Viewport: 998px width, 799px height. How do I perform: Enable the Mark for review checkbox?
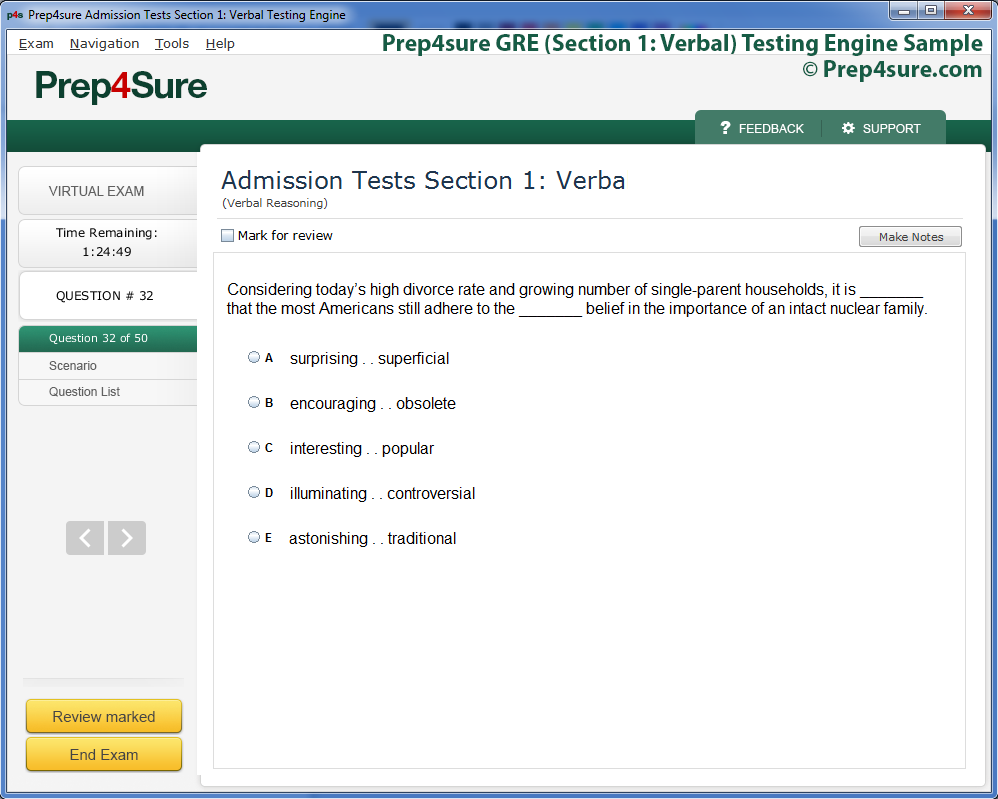(x=227, y=235)
